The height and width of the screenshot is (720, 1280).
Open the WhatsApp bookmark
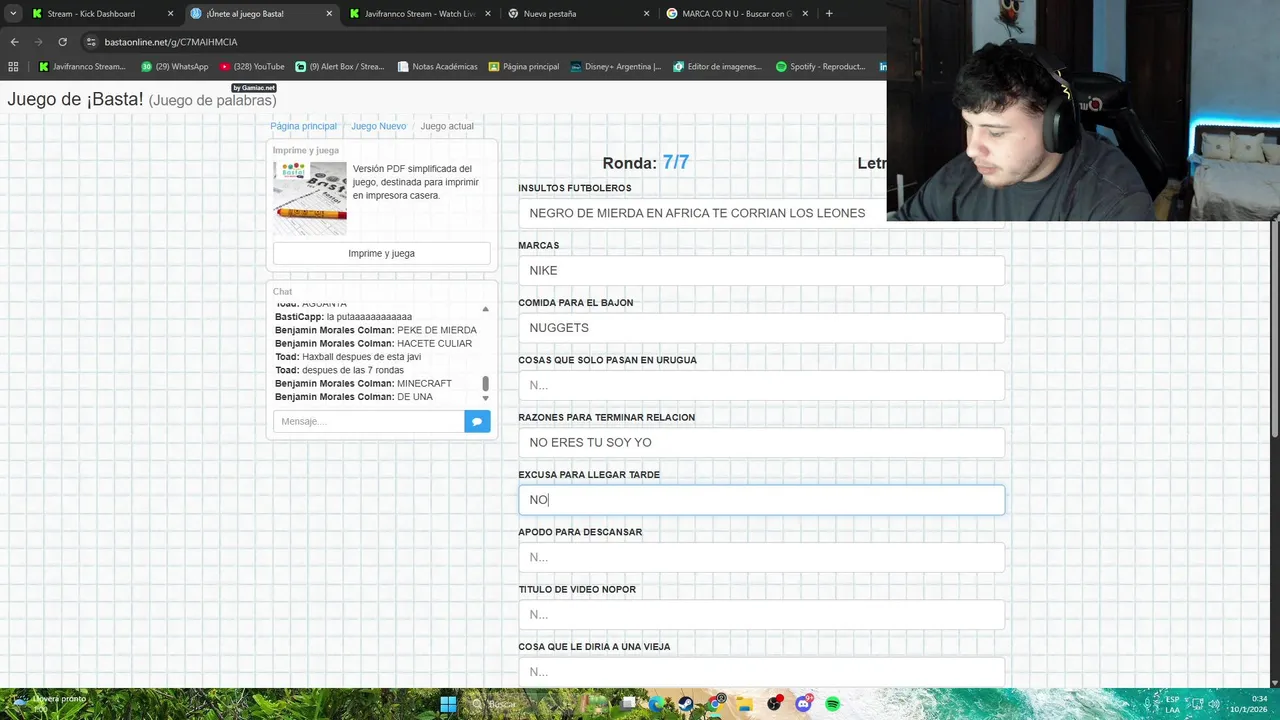pyautogui.click(x=175, y=67)
